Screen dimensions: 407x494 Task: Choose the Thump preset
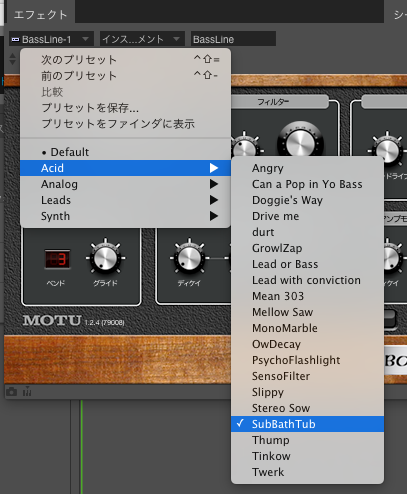(x=307, y=440)
